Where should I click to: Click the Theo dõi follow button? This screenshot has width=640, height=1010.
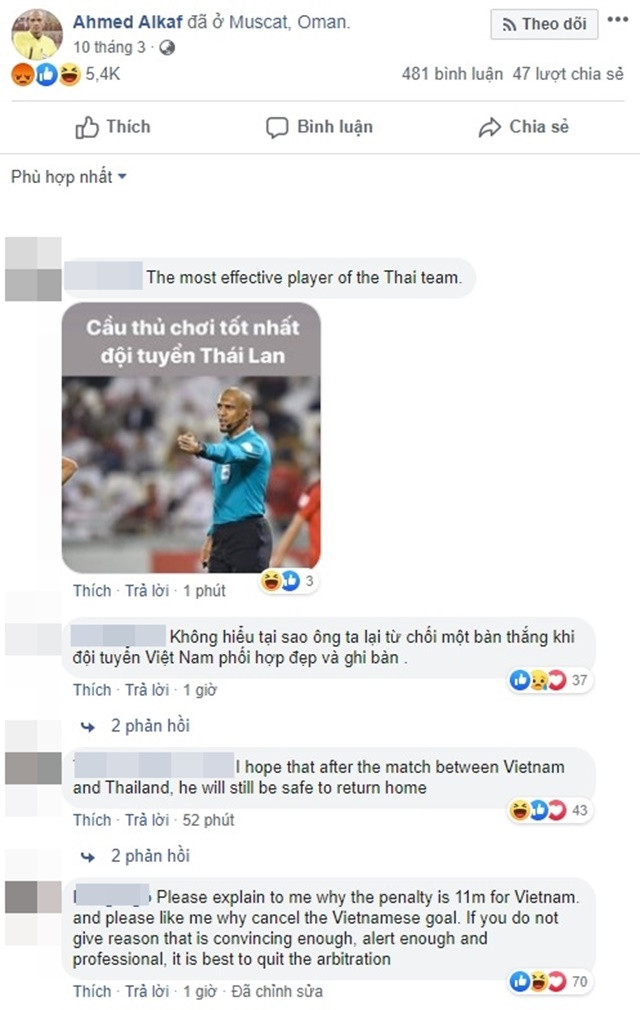pos(544,24)
